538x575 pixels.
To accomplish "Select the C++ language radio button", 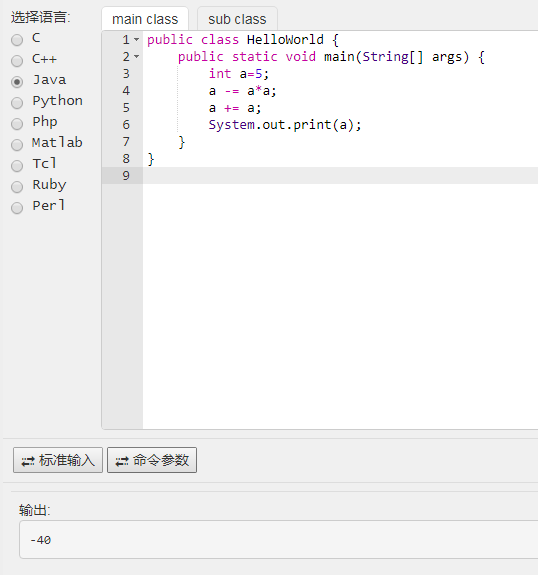I will point(17,61).
